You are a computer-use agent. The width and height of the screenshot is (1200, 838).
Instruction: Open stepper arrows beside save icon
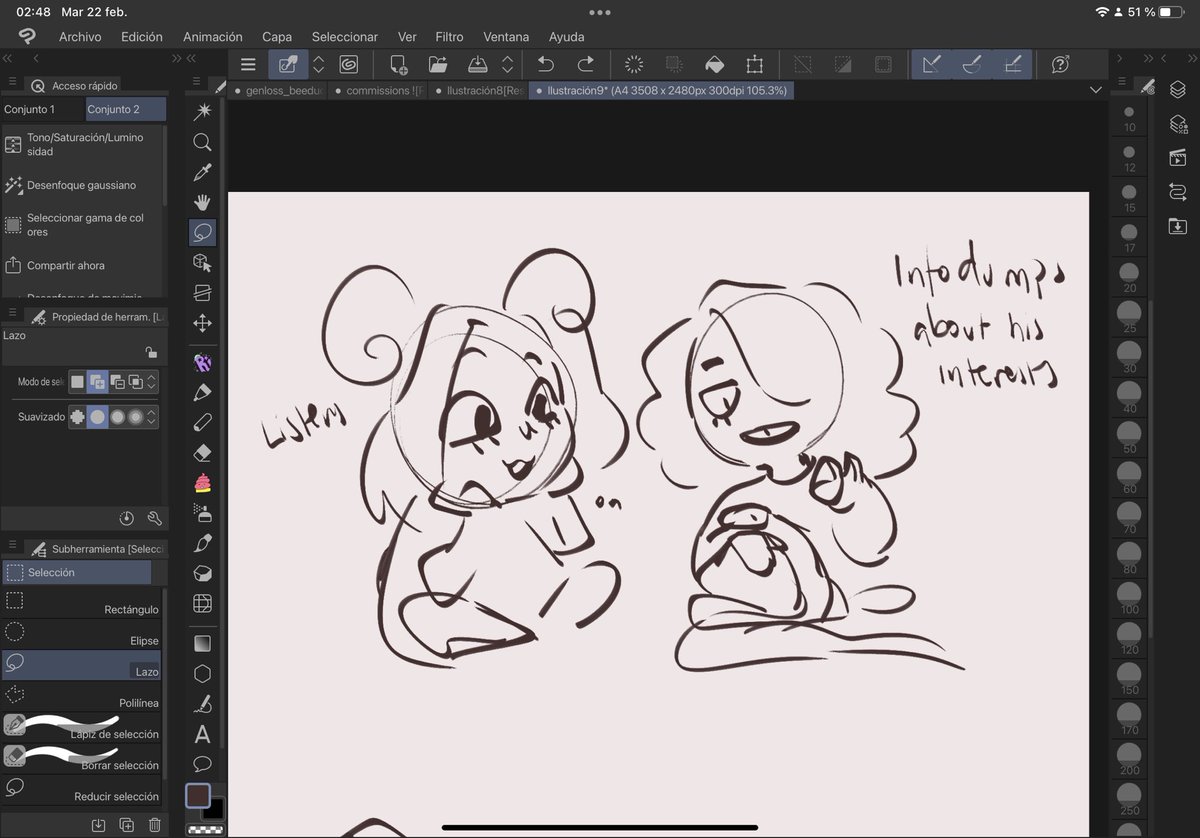point(507,65)
